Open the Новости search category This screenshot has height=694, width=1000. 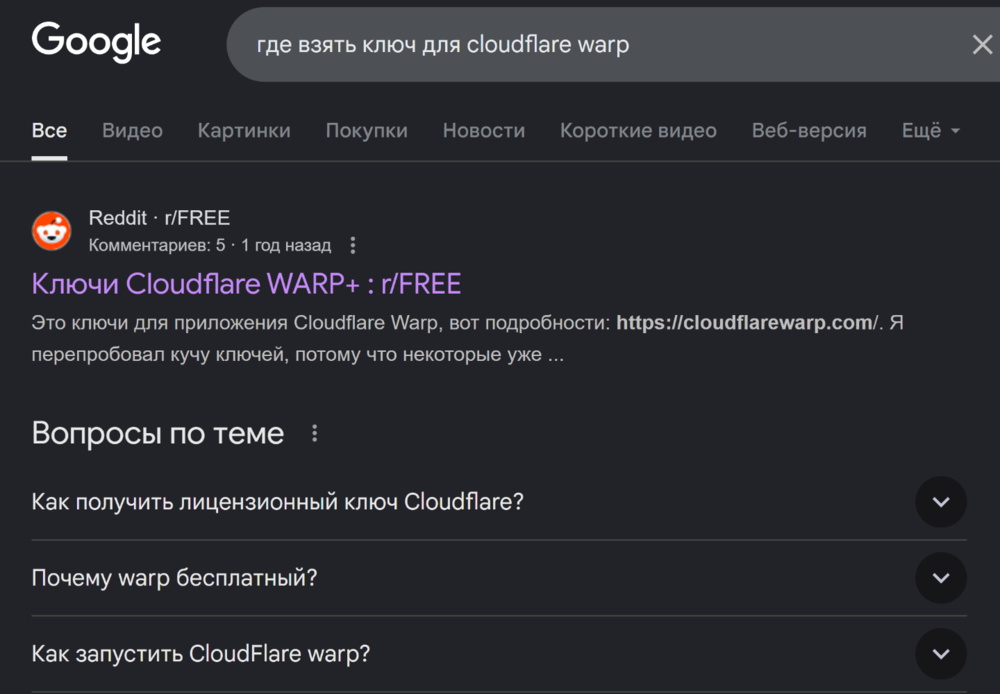point(483,130)
